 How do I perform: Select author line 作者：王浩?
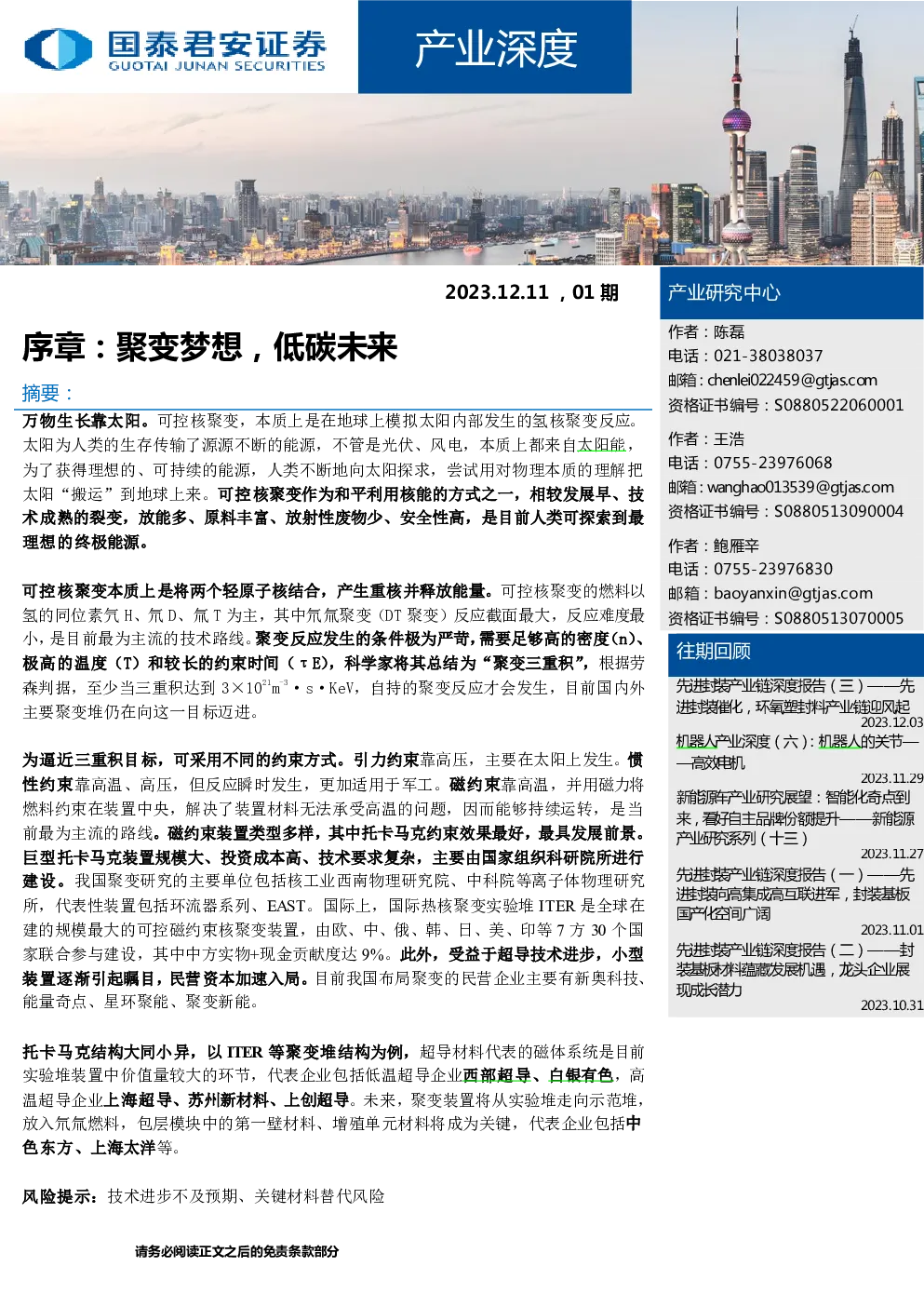coord(706,438)
